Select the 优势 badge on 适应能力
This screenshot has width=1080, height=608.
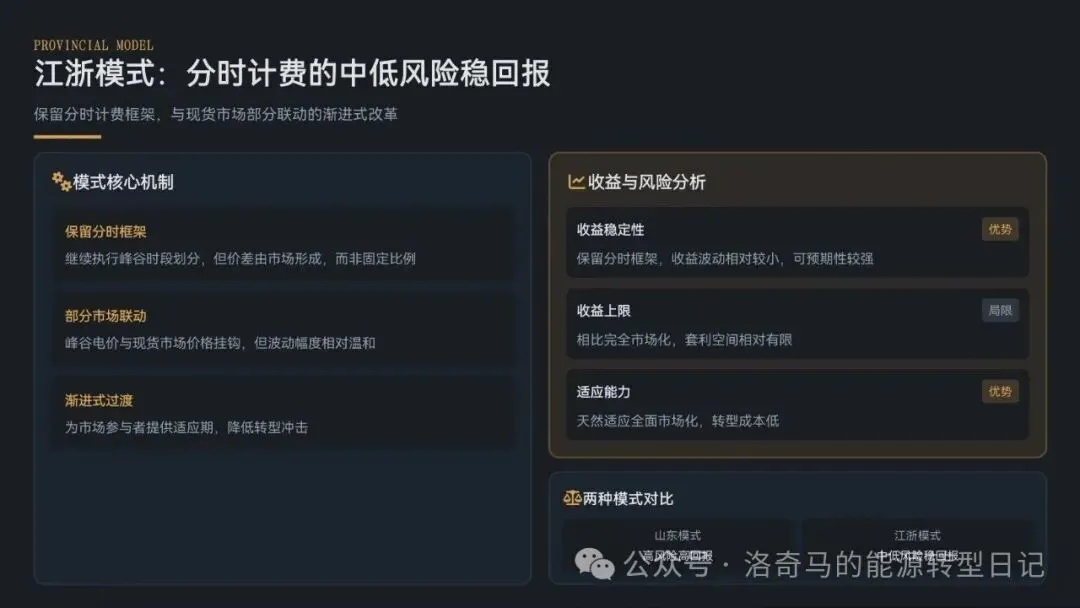[x=999, y=392]
